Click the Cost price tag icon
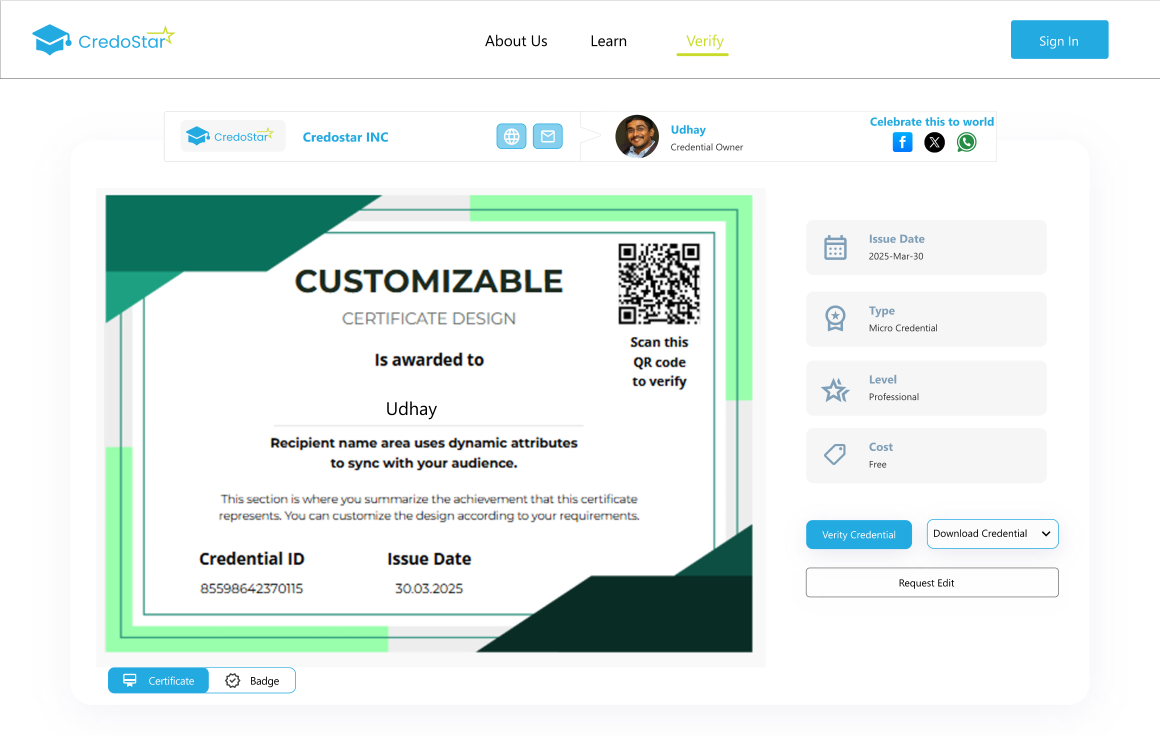Image resolution: width=1160 pixels, height=736 pixels. click(x=835, y=455)
